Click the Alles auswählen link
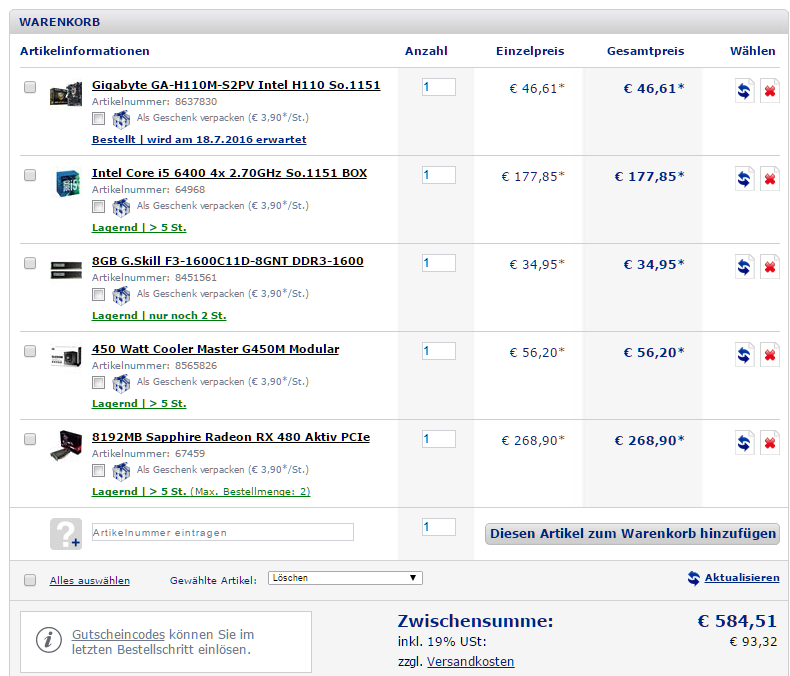 pyautogui.click(x=90, y=581)
